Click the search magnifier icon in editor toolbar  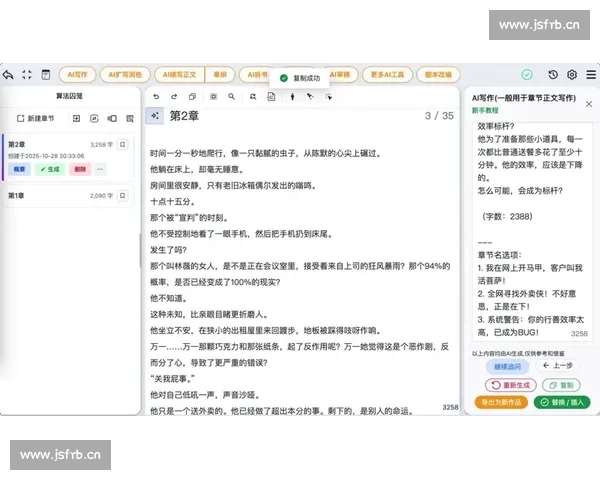click(x=231, y=97)
